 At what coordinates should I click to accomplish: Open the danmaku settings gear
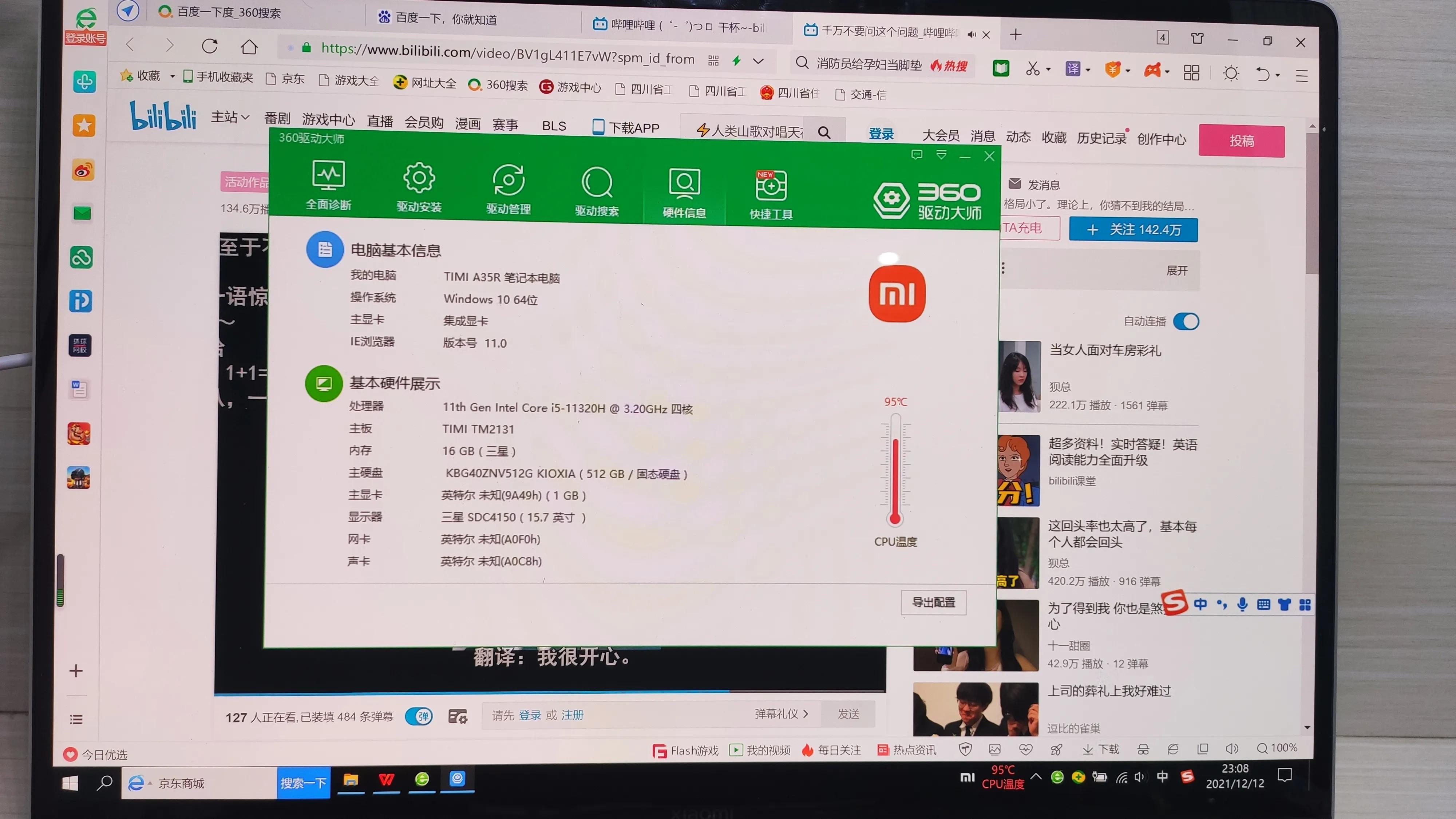coord(458,716)
